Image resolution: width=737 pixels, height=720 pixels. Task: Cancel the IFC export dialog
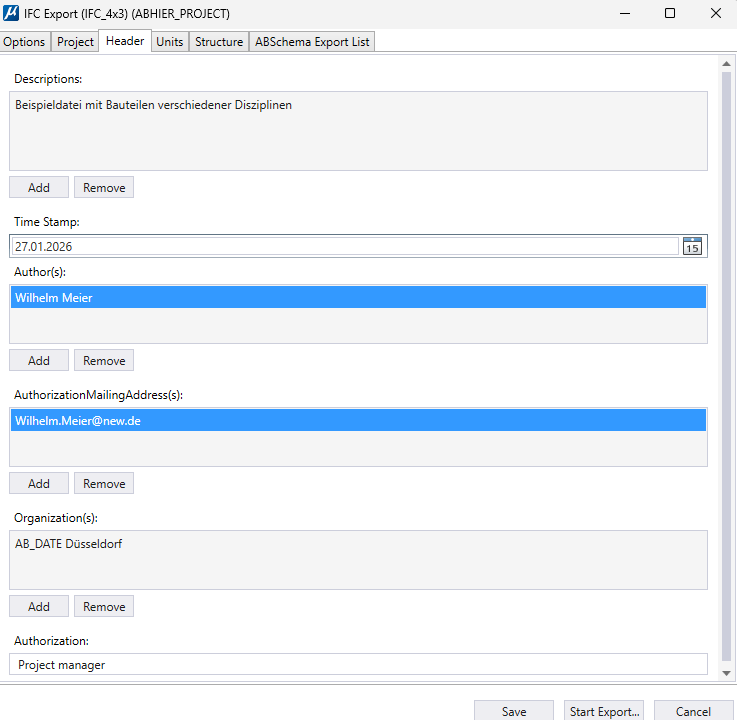pyautogui.click(x=693, y=711)
